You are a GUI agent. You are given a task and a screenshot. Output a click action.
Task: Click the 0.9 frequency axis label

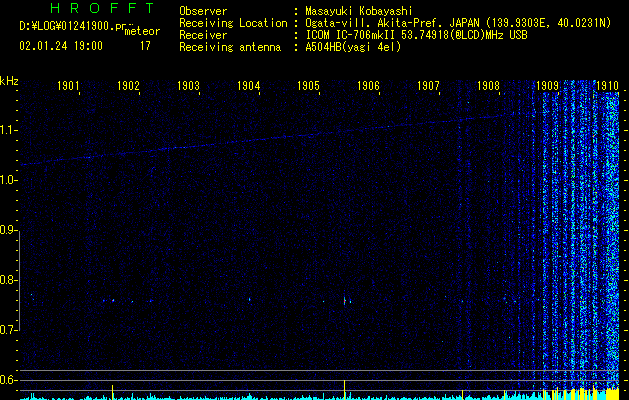(x=8, y=230)
